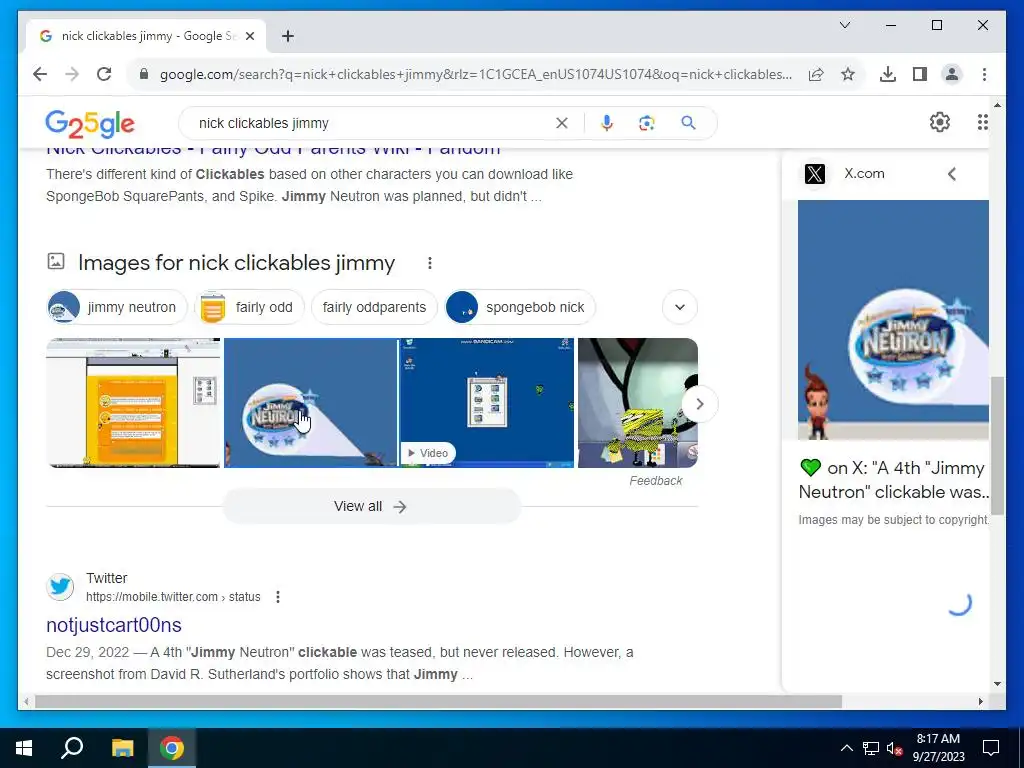
Task: Open mobile.twitter.com status URL
Action: (173, 597)
